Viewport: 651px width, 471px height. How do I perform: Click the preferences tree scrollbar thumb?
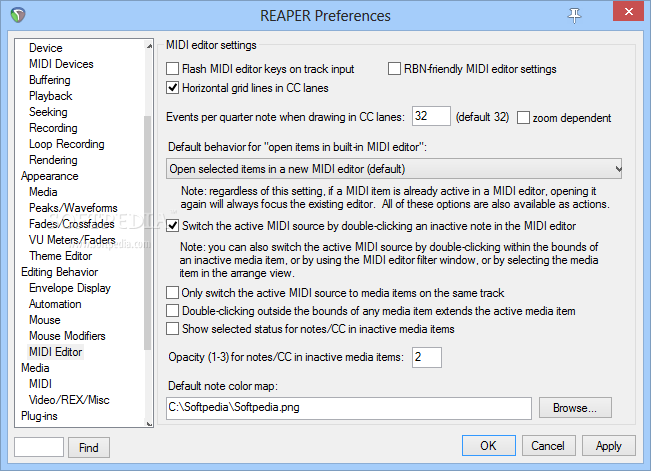[x=147, y=233]
